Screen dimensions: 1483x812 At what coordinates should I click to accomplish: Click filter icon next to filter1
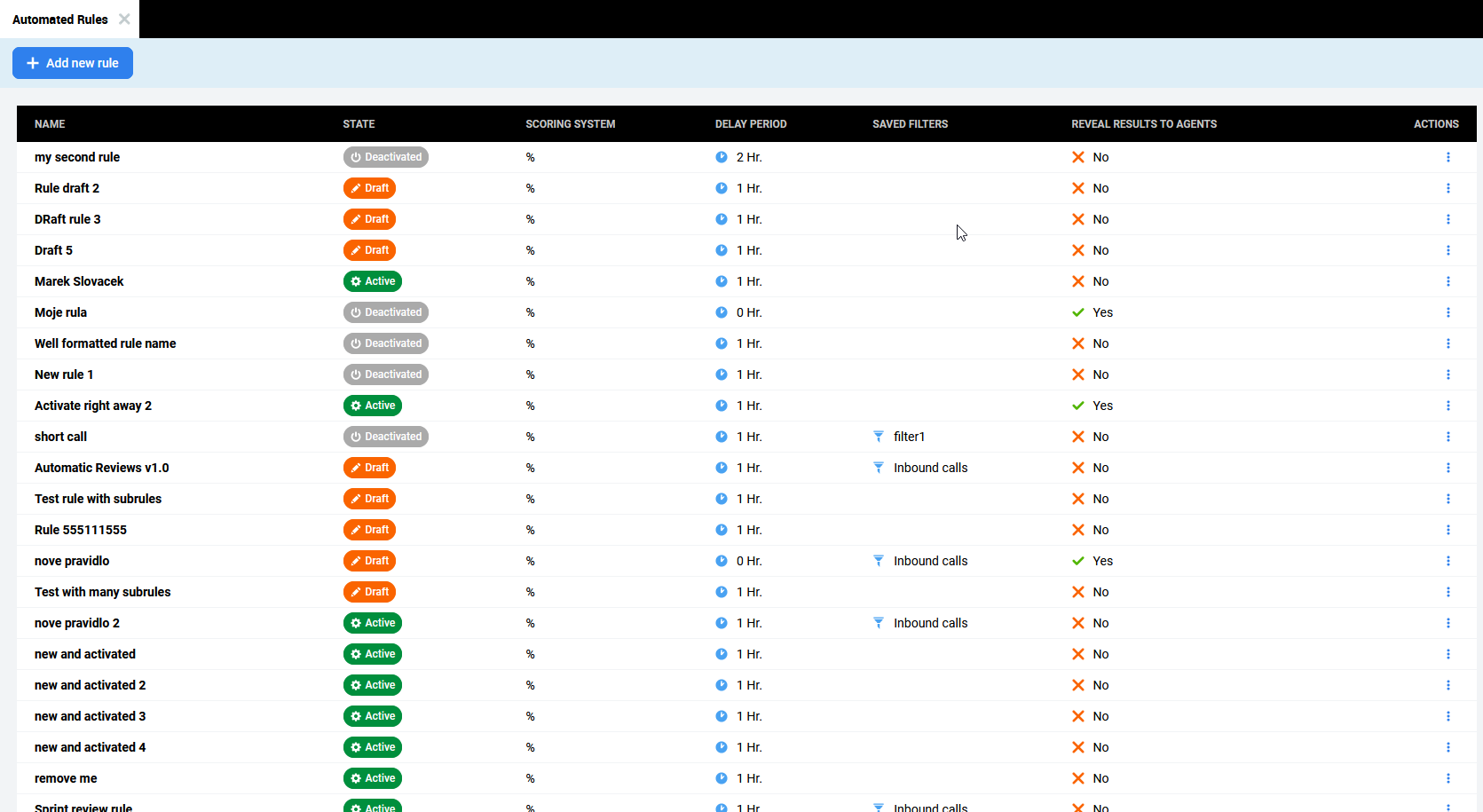point(878,437)
